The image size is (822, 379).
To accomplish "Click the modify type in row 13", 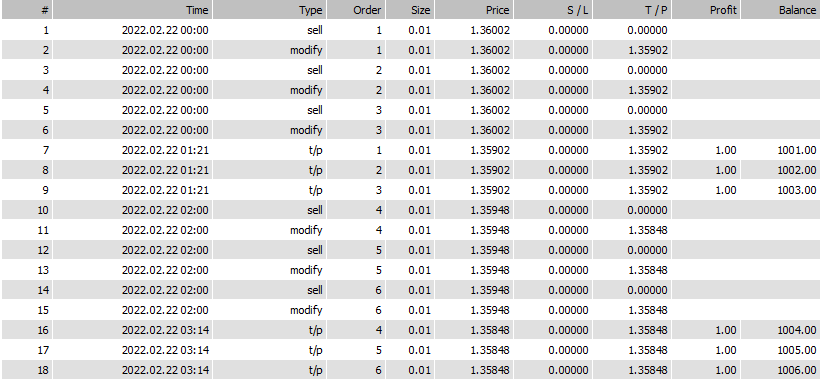I will 306,270.
